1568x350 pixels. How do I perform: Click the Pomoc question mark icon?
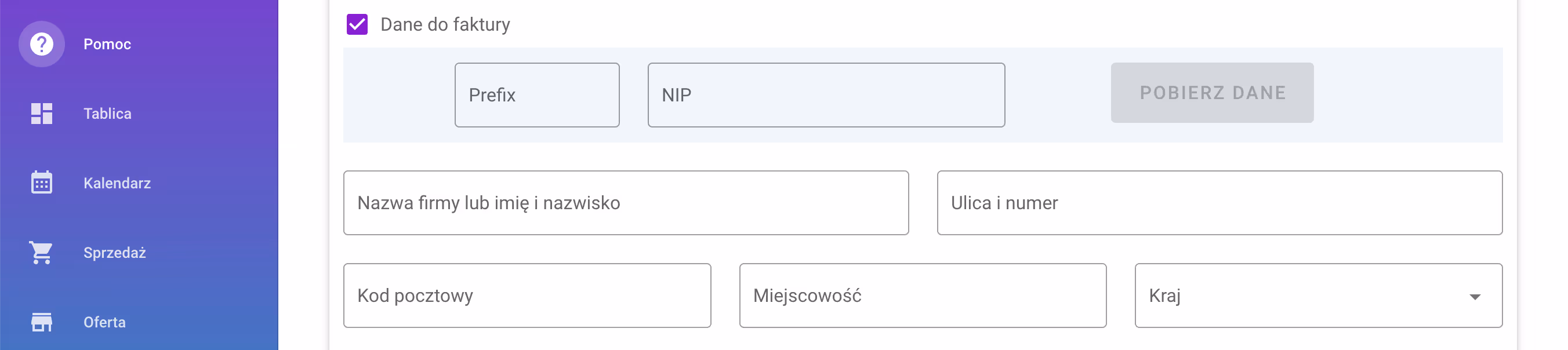[41, 45]
